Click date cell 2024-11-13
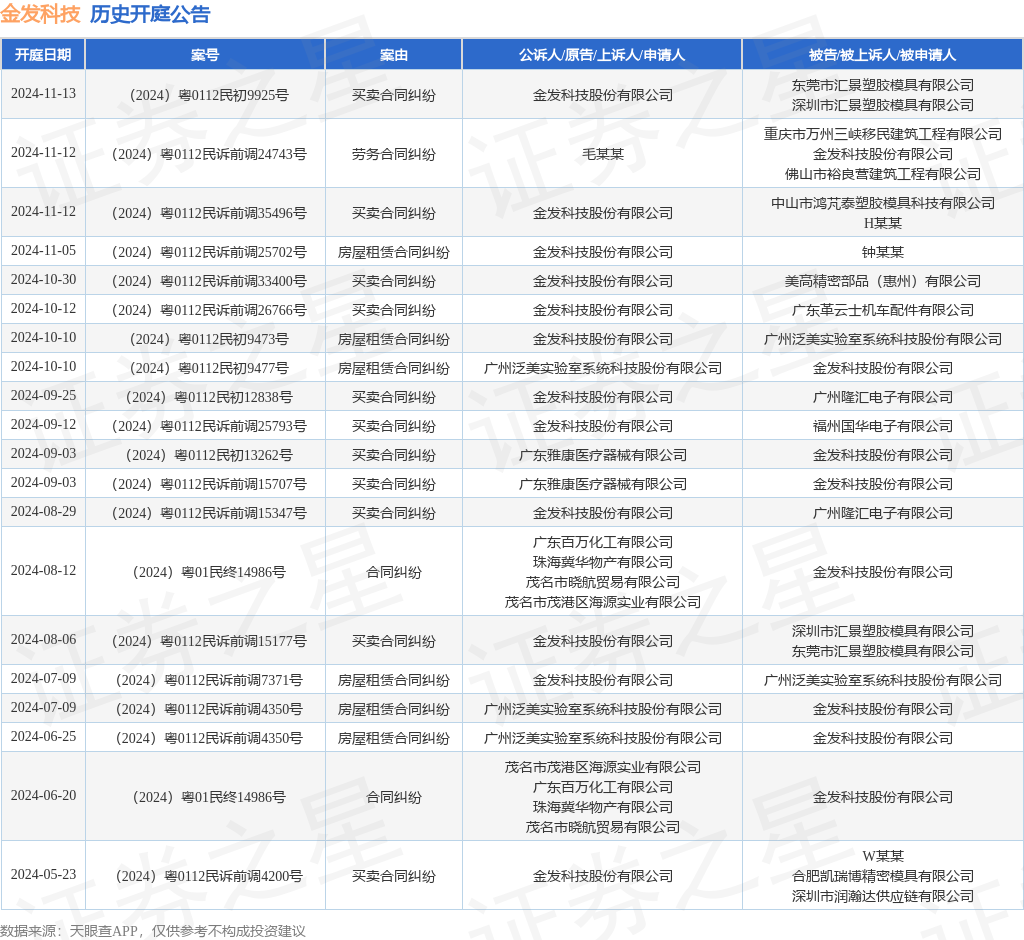This screenshot has height=940, width=1024. pyautogui.click(x=43, y=93)
